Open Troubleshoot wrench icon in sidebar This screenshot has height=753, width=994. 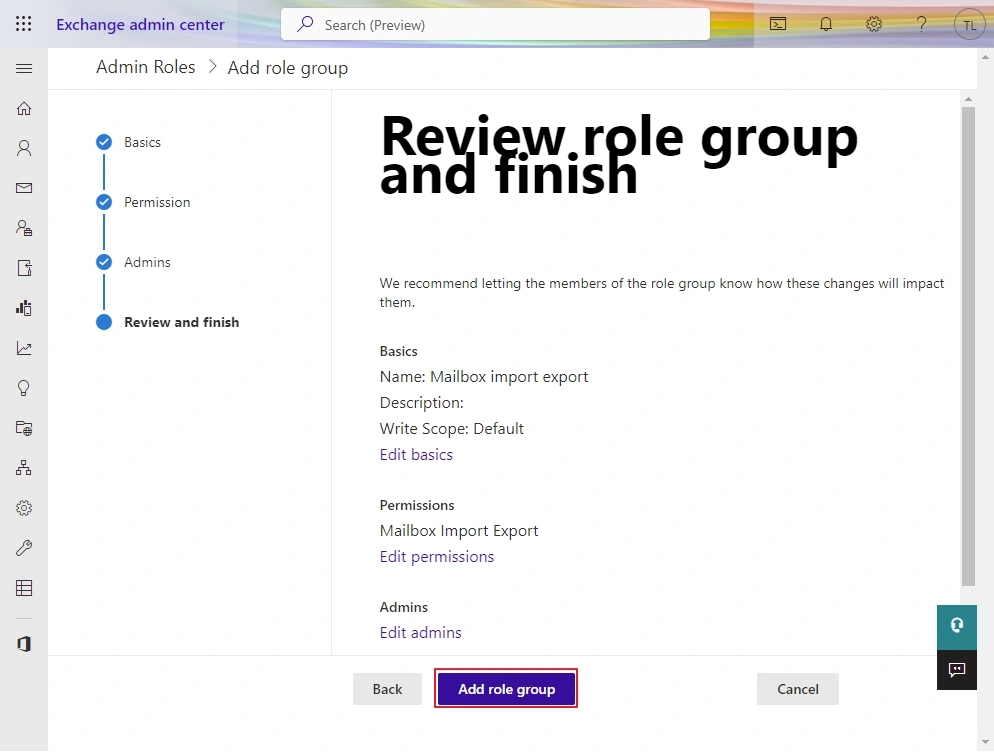click(x=23, y=548)
